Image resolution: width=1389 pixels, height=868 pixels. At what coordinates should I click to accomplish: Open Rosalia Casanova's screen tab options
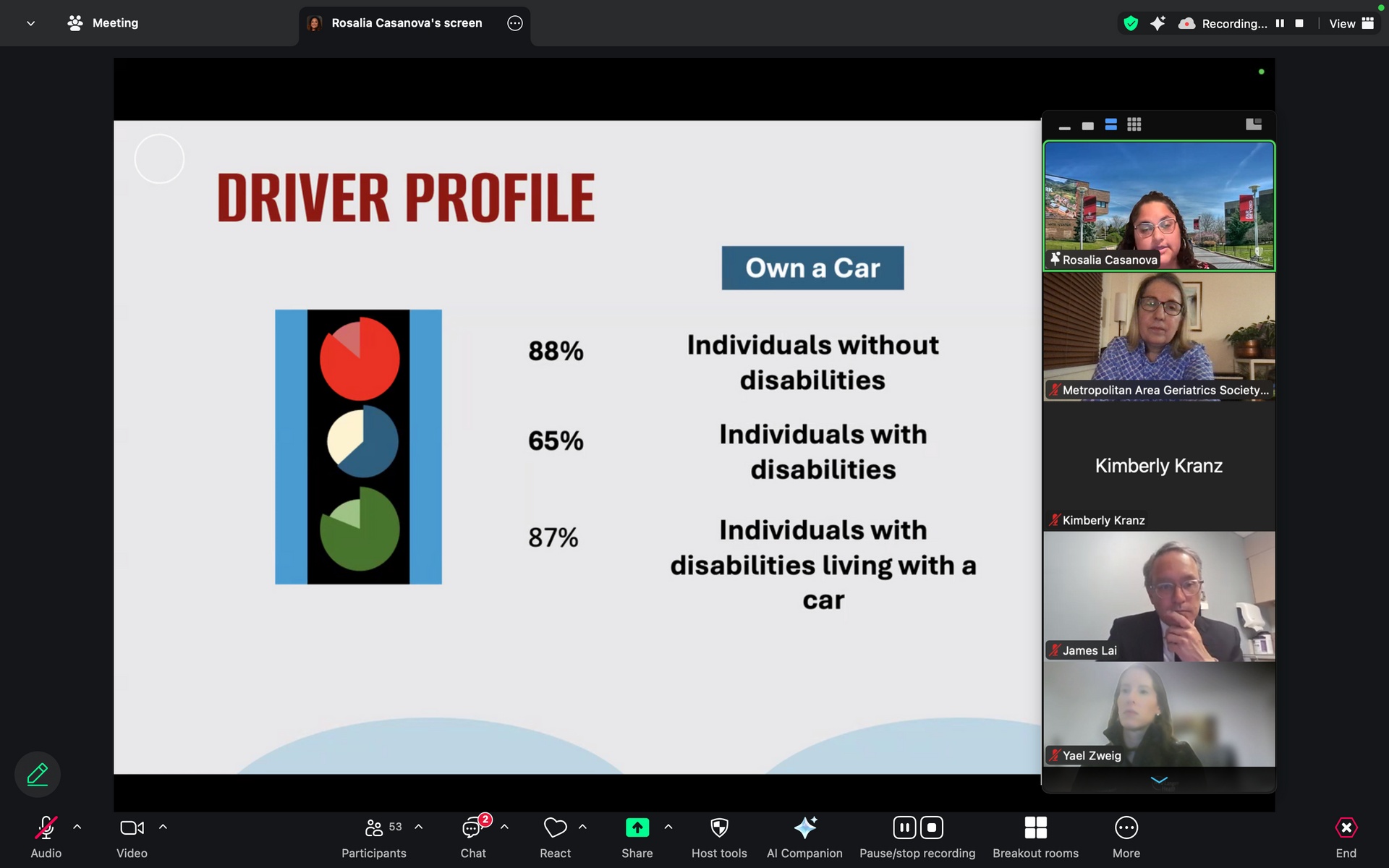coord(515,23)
